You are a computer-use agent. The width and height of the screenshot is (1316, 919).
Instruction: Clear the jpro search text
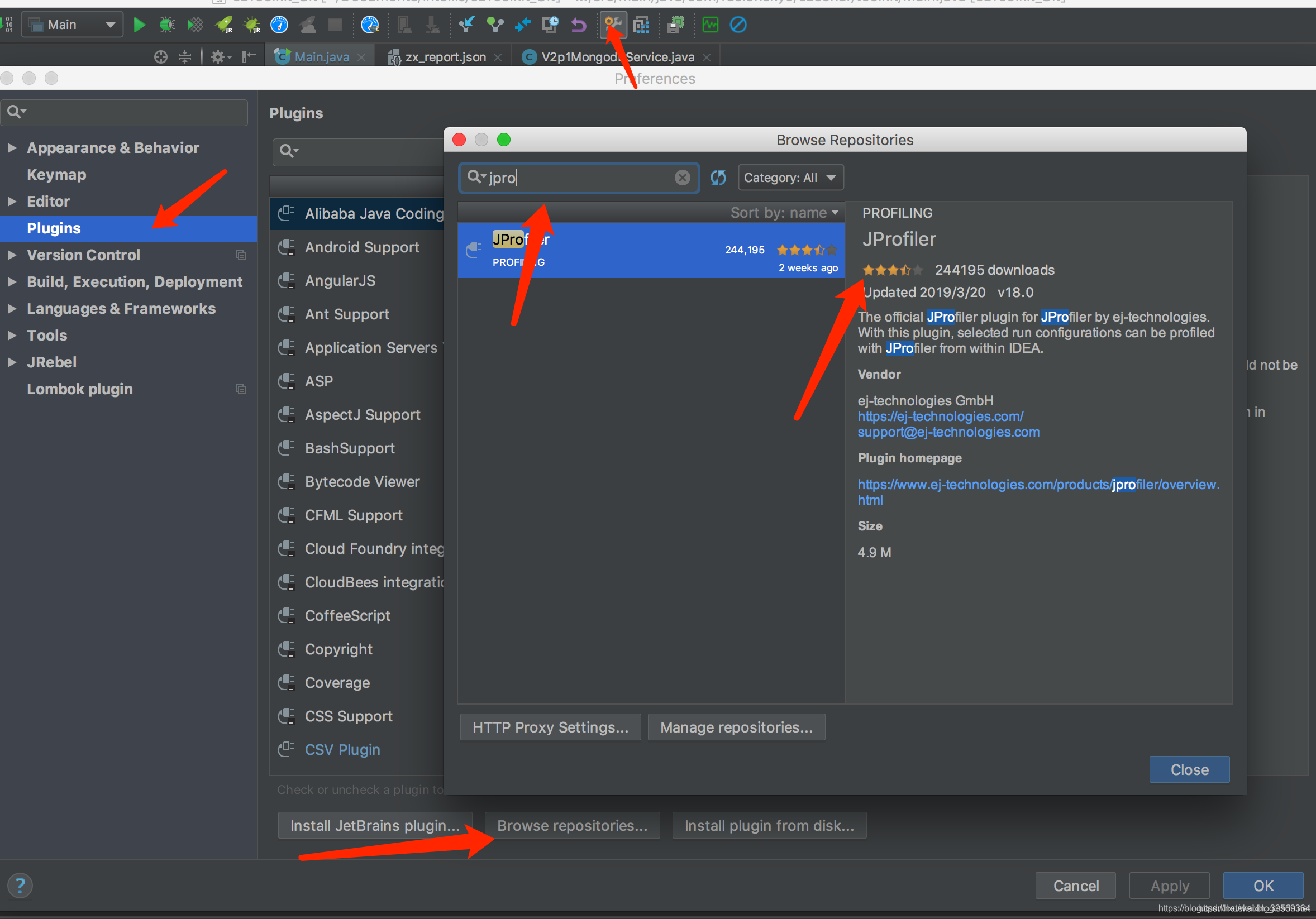(x=681, y=178)
